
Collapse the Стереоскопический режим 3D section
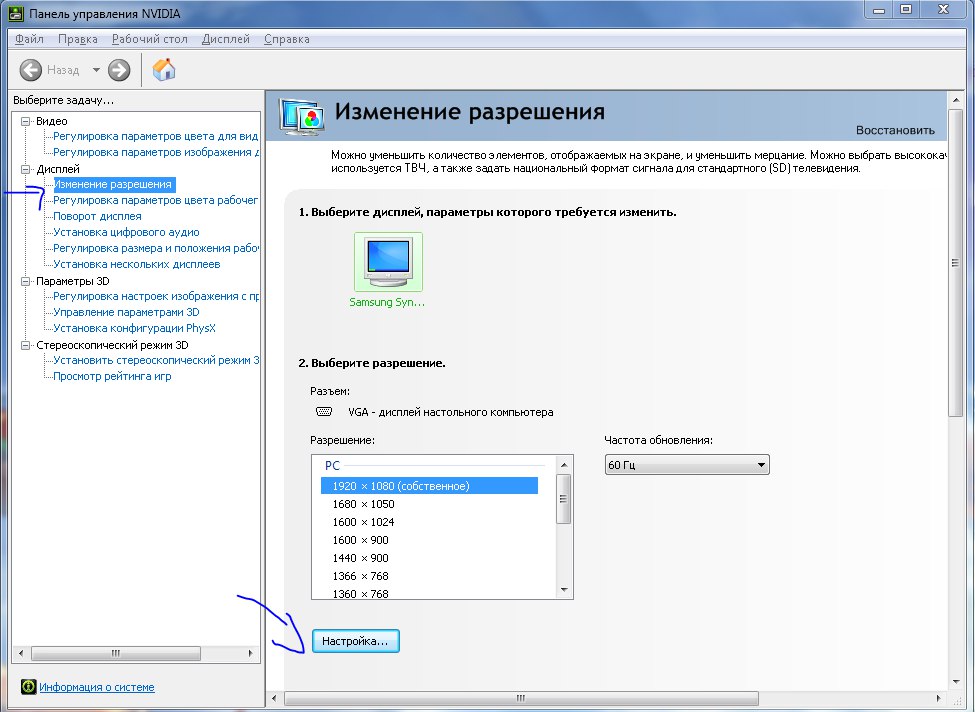pyautogui.click(x=27, y=345)
